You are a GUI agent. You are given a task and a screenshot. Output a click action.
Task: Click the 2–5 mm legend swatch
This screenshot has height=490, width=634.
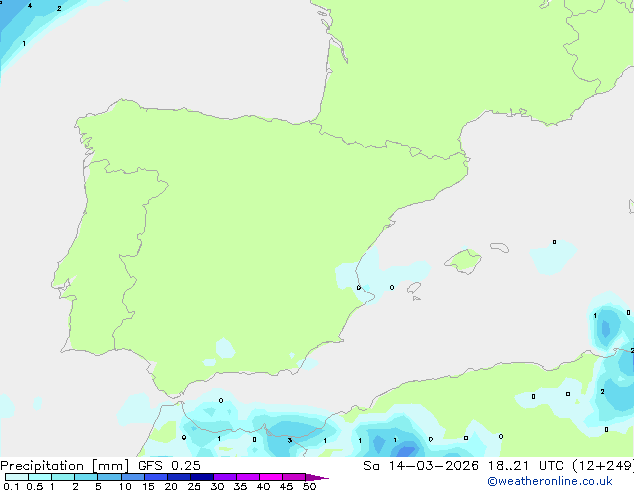pyautogui.click(x=86, y=477)
